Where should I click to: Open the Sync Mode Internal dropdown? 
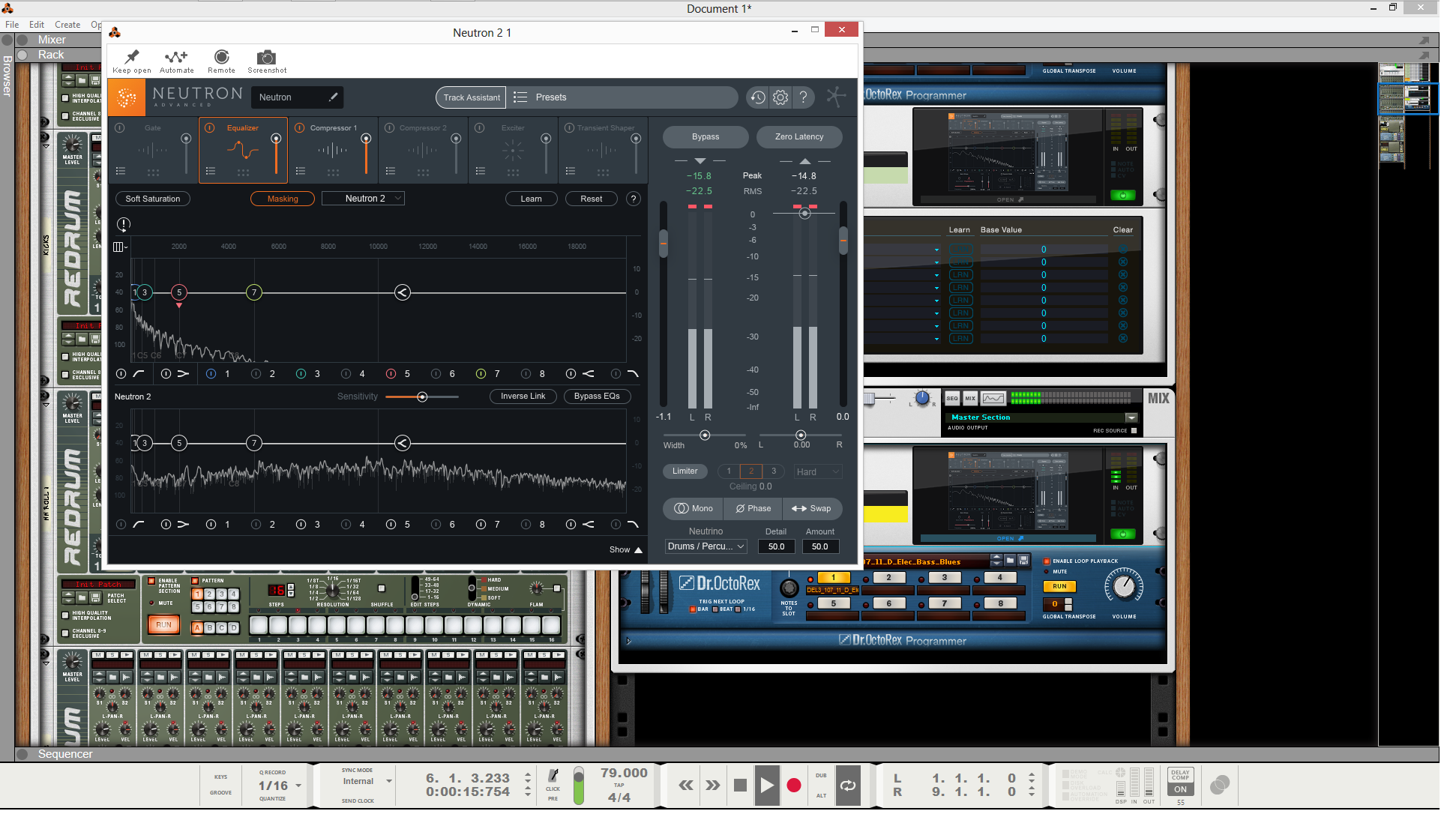point(367,781)
